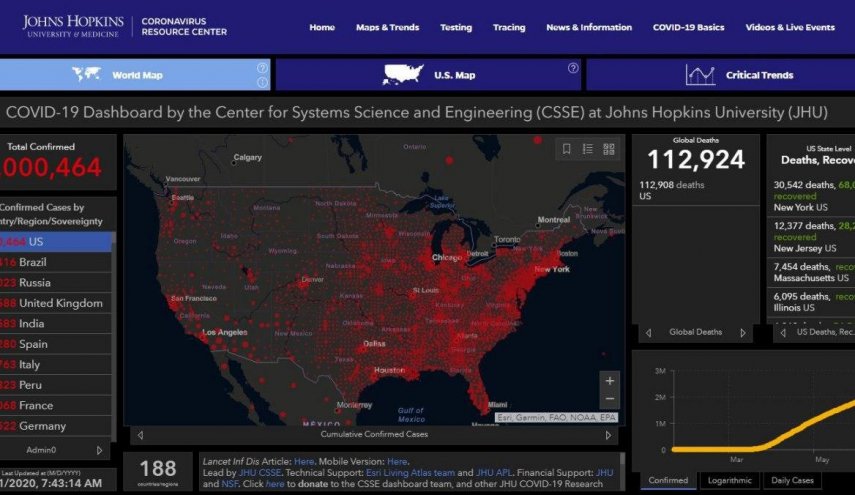The image size is (855, 495).
Task: Click left arrow beside Global Deaths
Action: pos(648,333)
